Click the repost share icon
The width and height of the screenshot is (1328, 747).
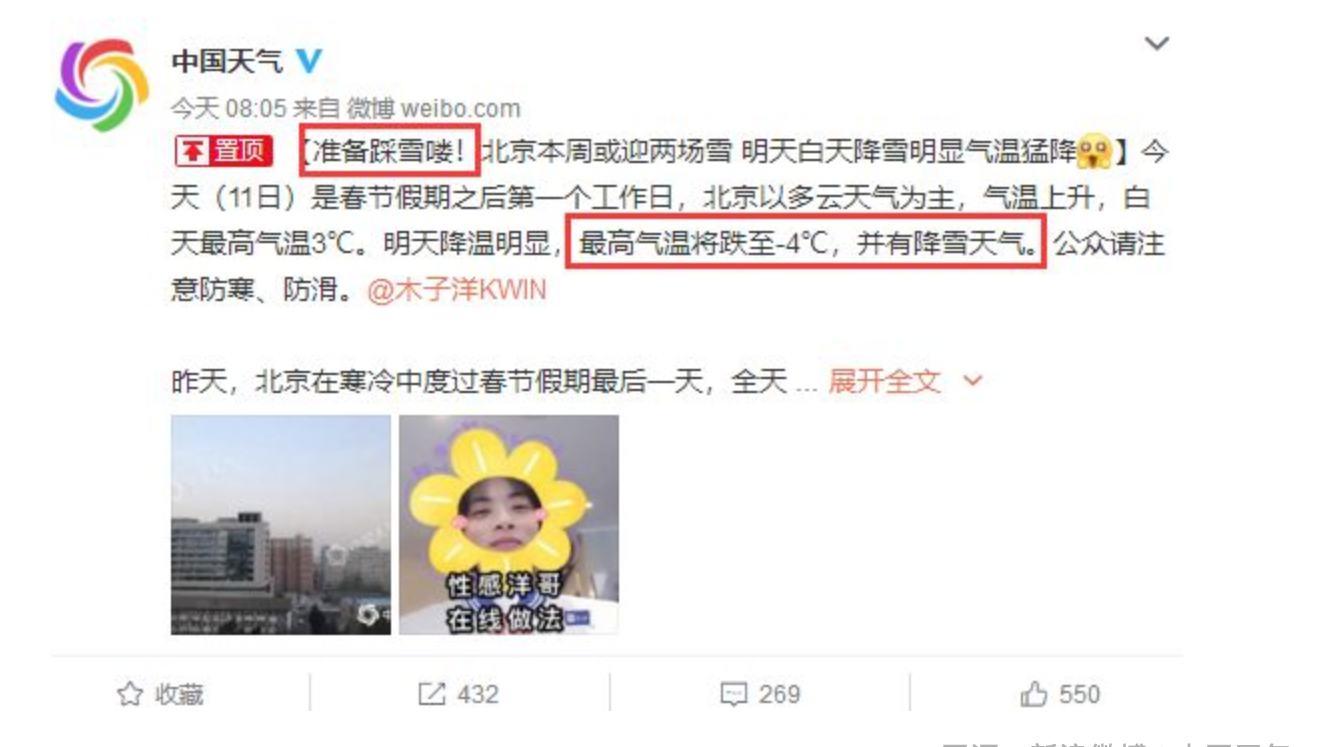(x=431, y=694)
